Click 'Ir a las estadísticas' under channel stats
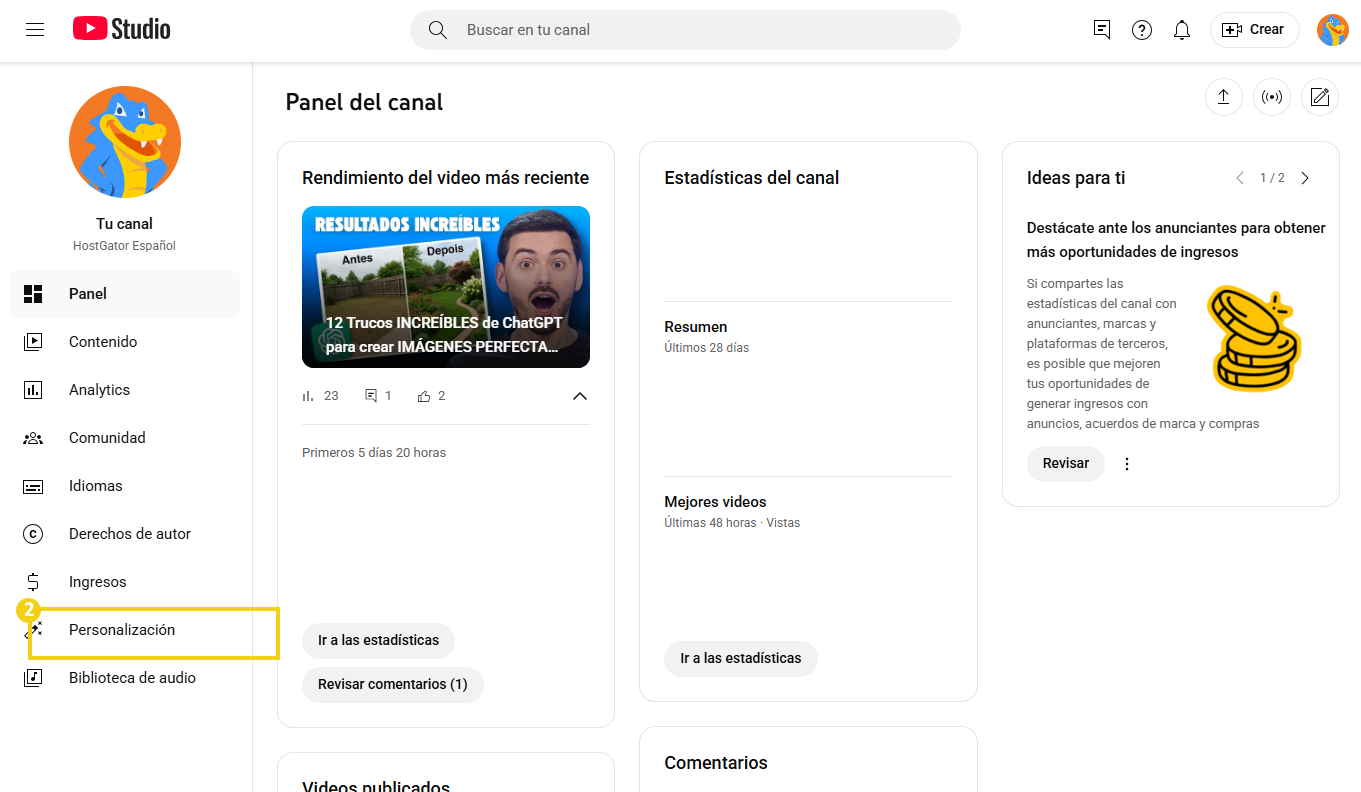The width and height of the screenshot is (1361, 792). tap(740, 658)
